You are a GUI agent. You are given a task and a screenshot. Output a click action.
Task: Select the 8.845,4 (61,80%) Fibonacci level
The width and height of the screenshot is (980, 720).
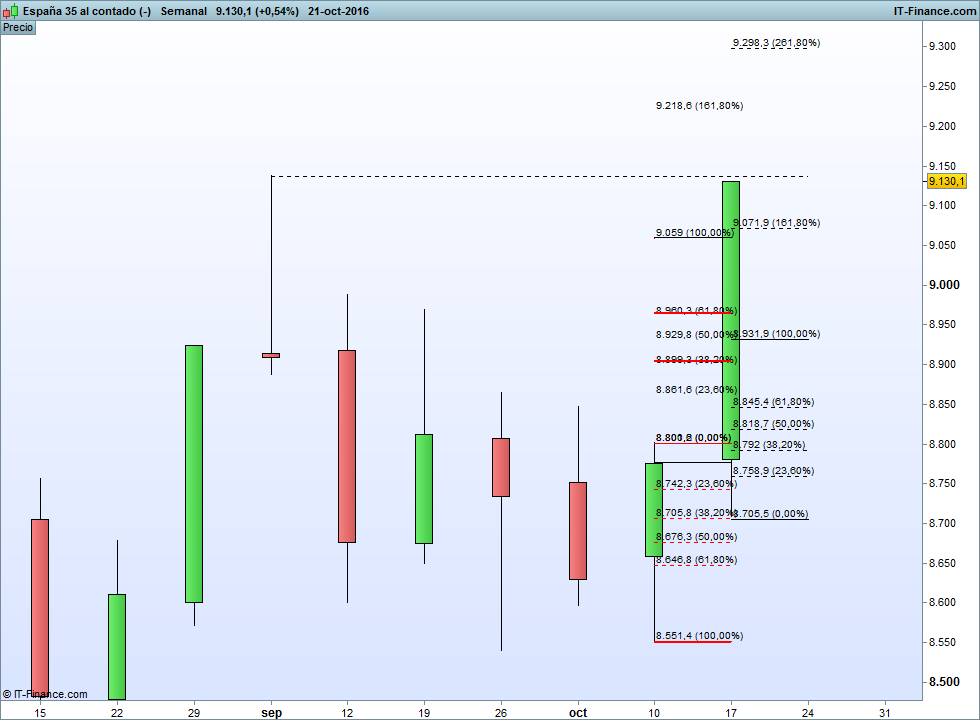[773, 402]
